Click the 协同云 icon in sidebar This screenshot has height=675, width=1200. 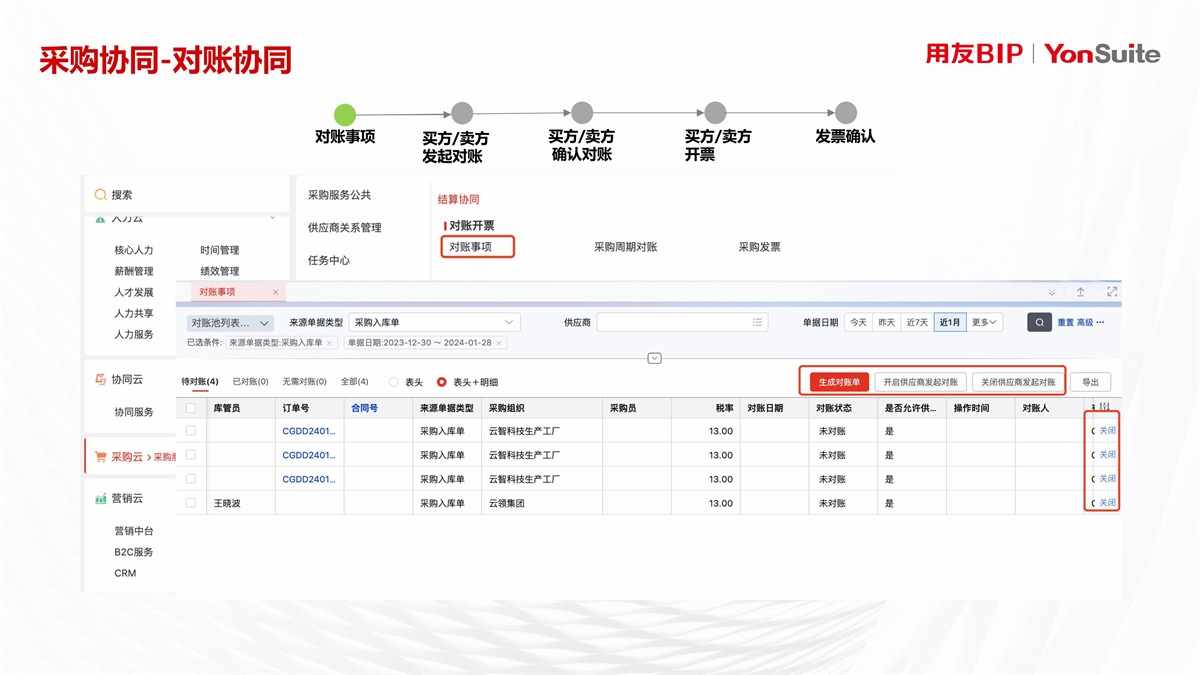tap(100, 379)
